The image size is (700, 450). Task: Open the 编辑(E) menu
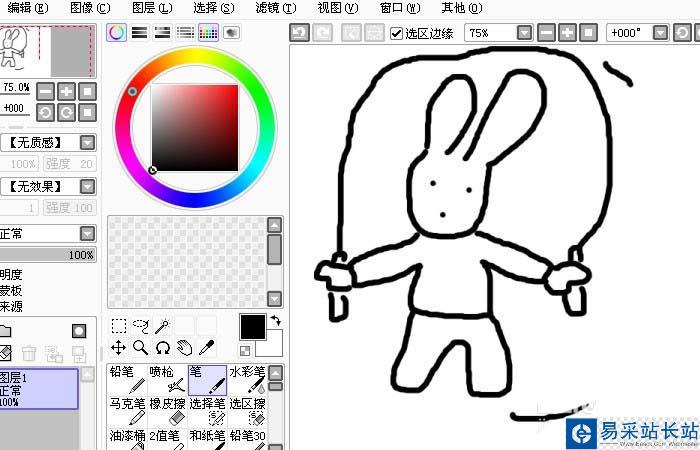(x=28, y=8)
